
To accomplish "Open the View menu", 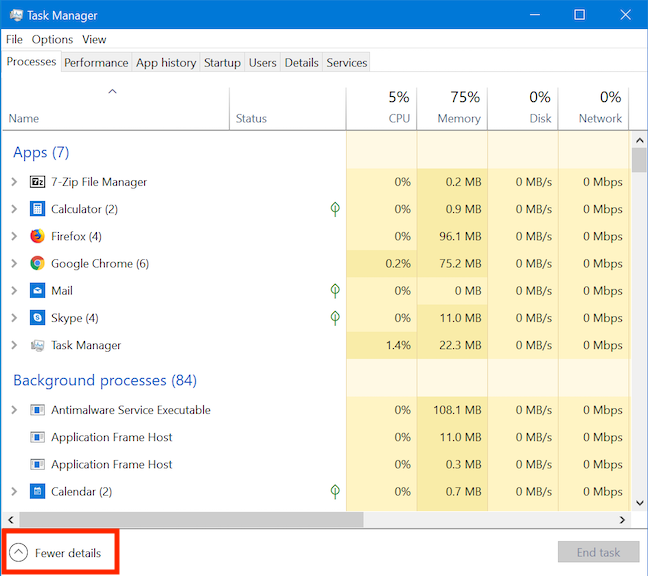I will click(x=94, y=39).
